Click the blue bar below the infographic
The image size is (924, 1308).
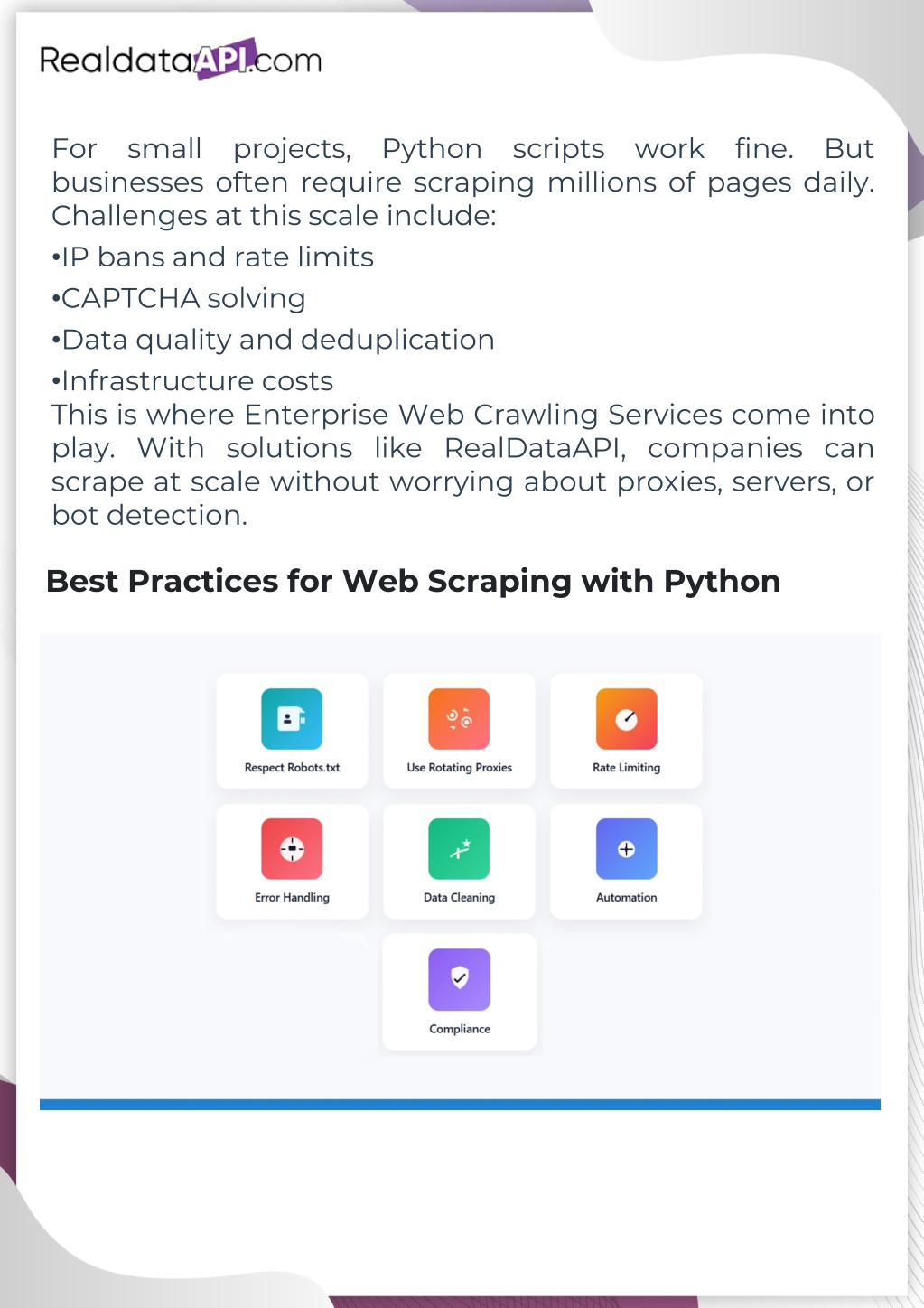tap(460, 1104)
